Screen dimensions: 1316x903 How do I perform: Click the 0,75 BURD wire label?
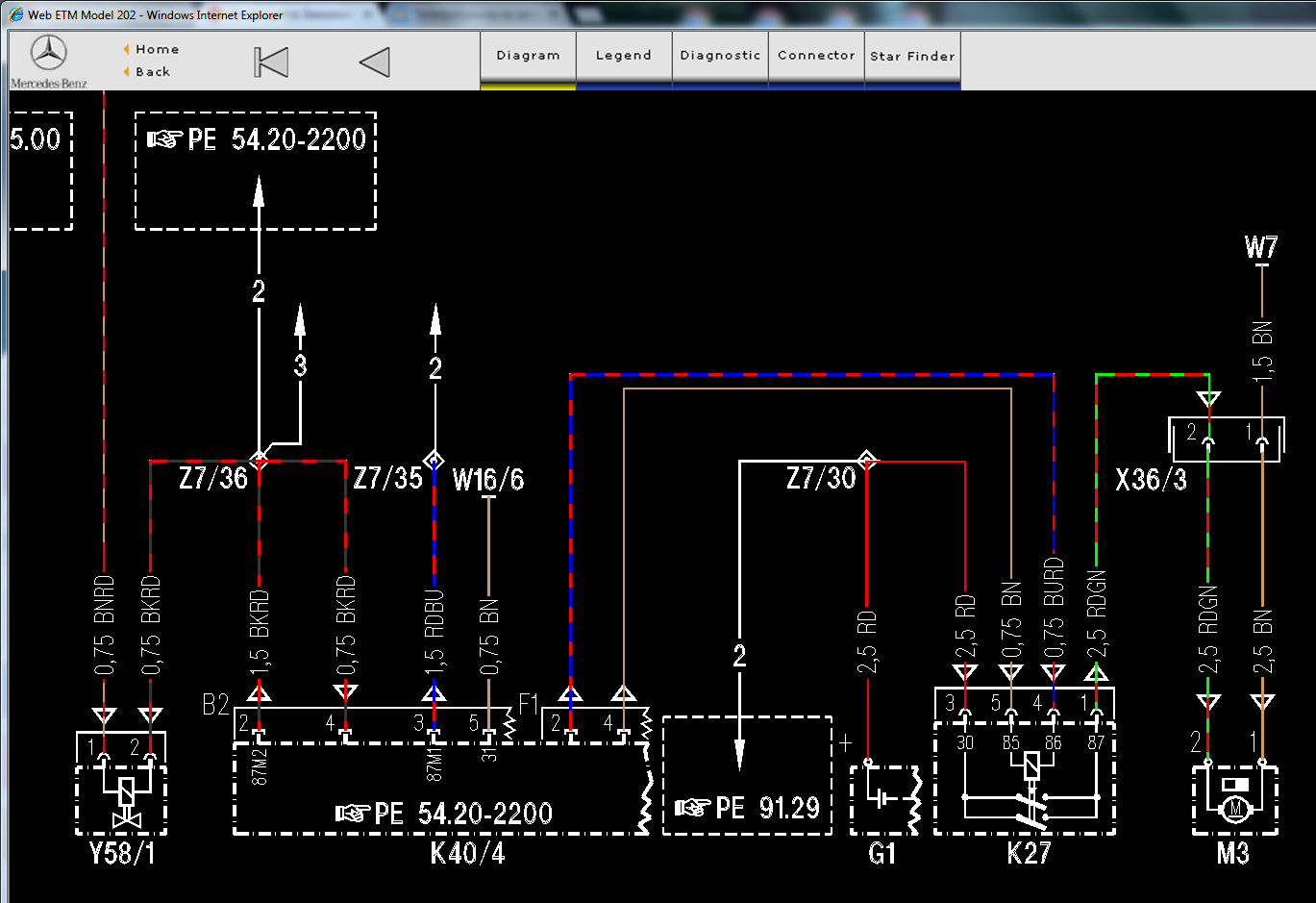[x=1054, y=608]
